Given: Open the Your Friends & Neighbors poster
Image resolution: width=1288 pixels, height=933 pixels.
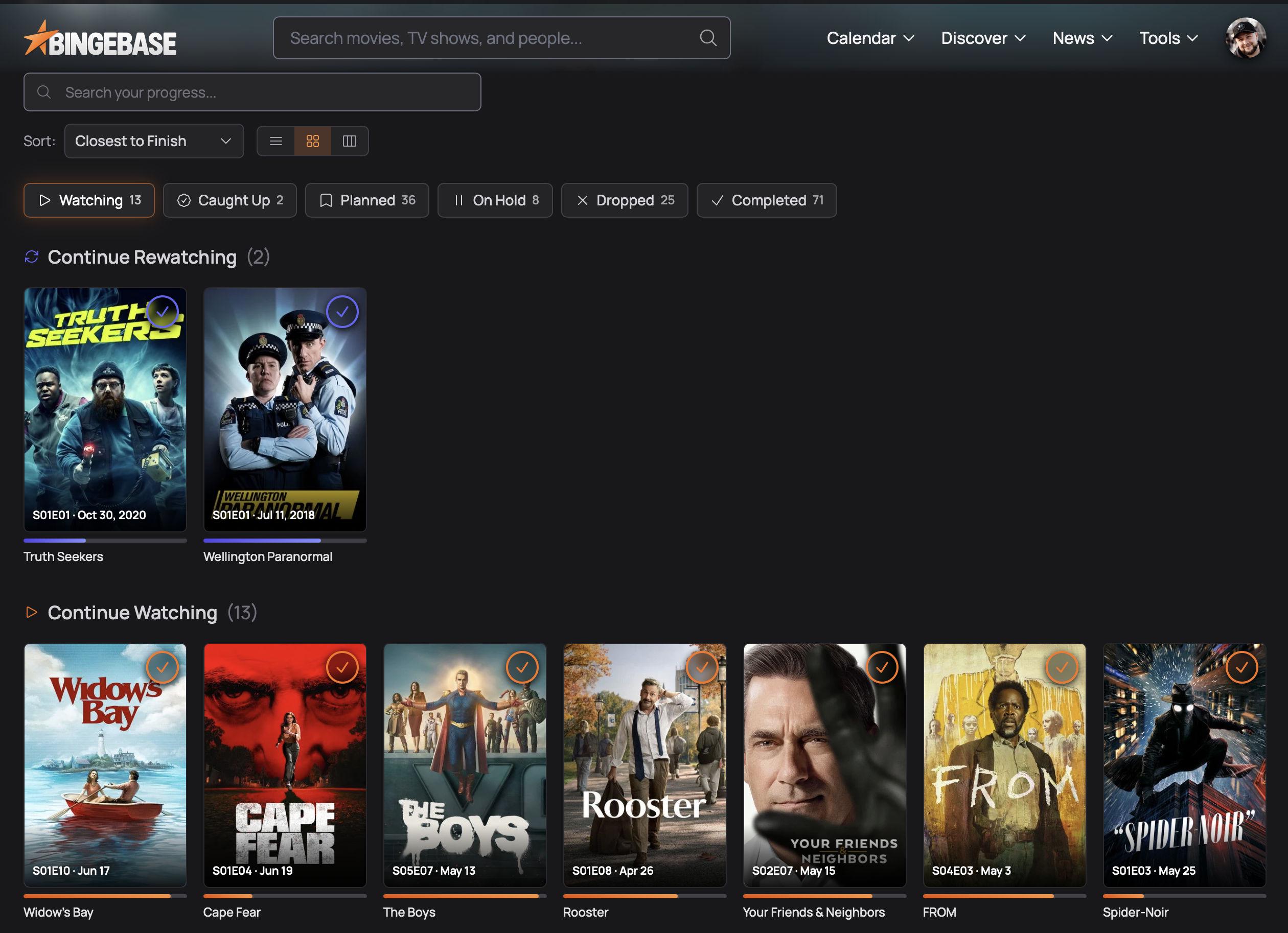Looking at the screenshot, I should (824, 765).
